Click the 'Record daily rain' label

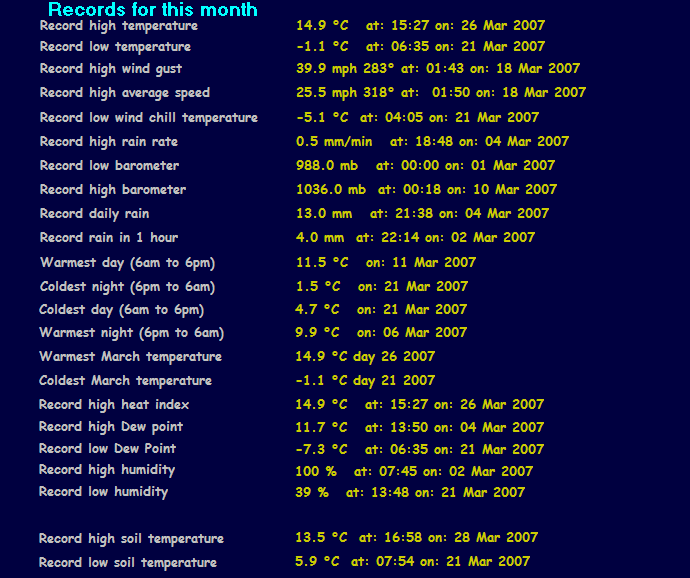tap(94, 214)
